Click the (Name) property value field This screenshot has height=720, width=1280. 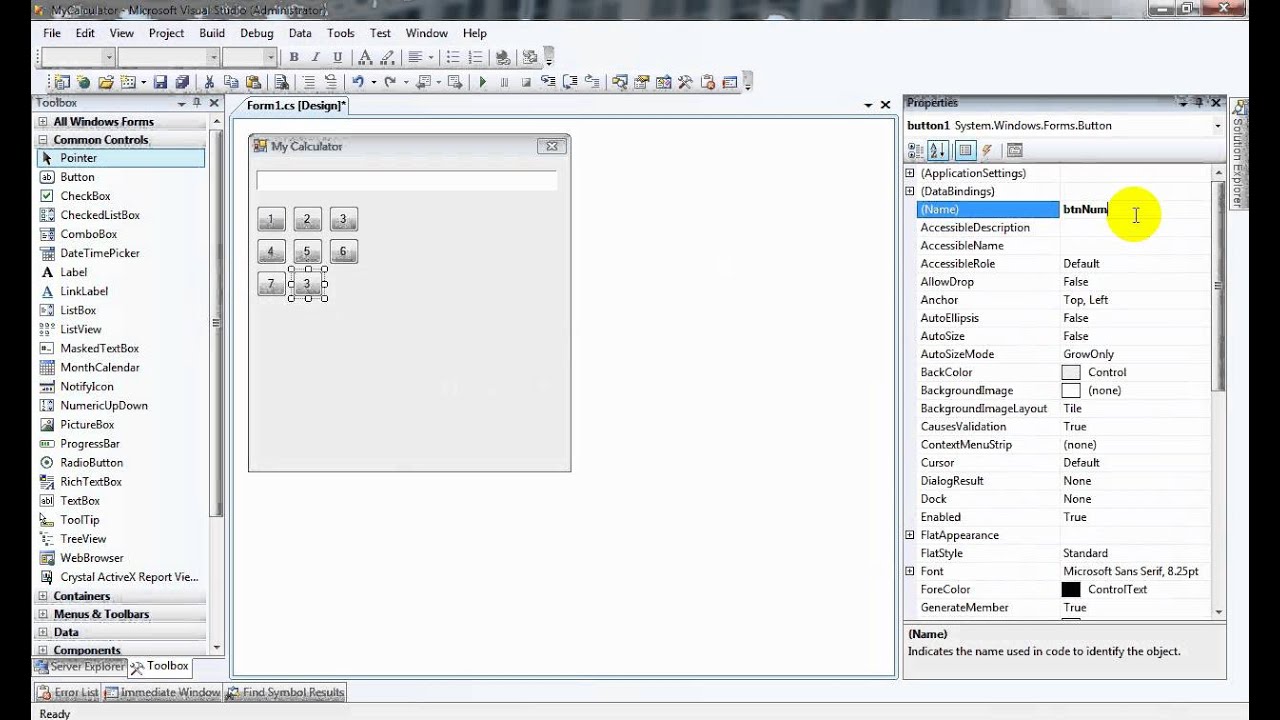pyautogui.click(x=1135, y=209)
